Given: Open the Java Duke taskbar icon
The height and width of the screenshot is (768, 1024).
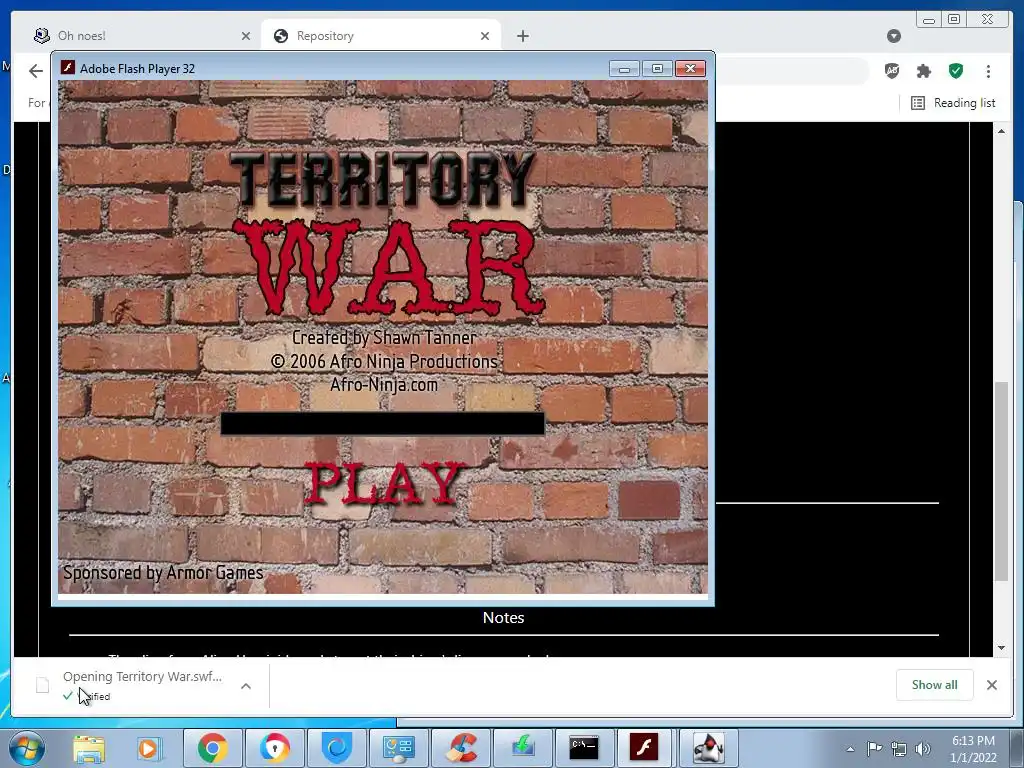Looking at the screenshot, I should point(709,748).
